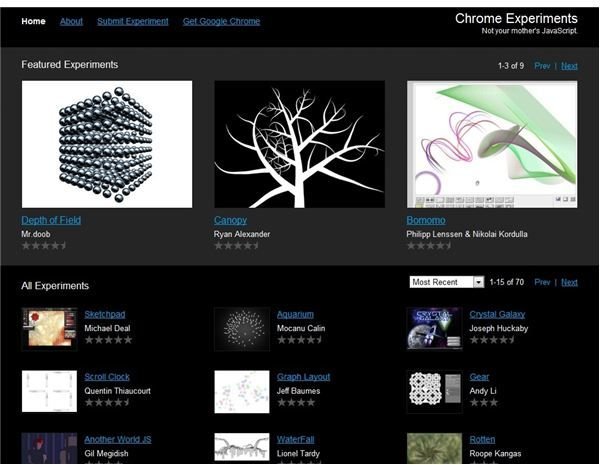
Task: Click the sort dropdown arrow button
Action: 478,282
